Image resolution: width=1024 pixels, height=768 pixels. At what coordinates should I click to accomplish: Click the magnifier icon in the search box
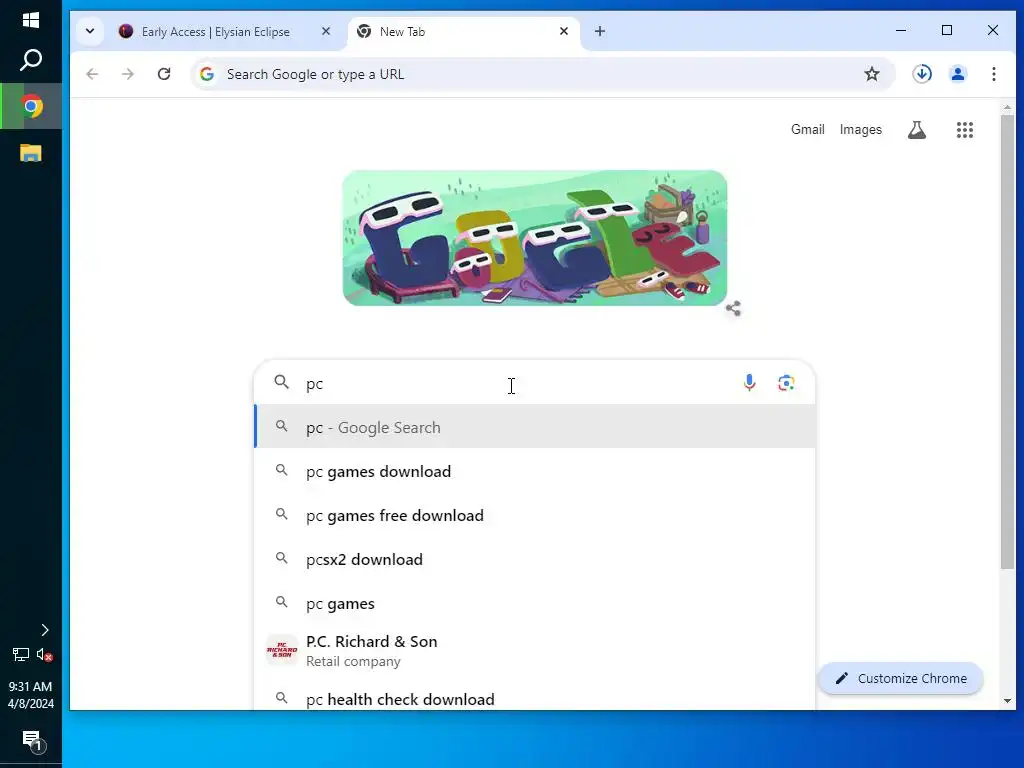coord(281,382)
